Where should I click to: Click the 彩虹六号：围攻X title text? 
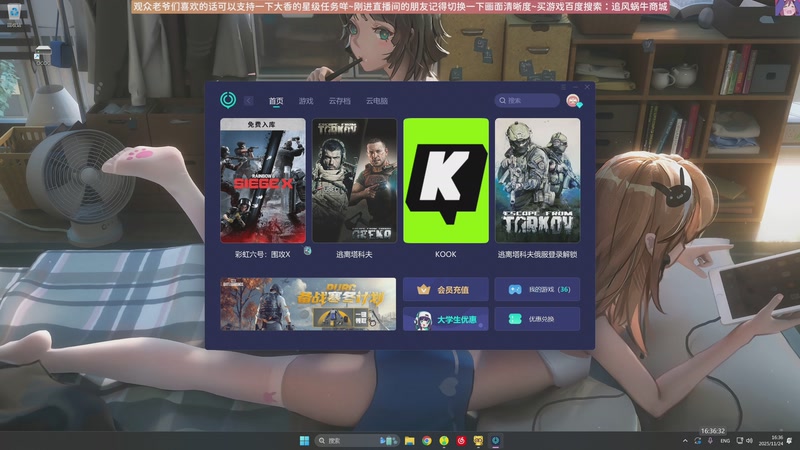coord(263,254)
